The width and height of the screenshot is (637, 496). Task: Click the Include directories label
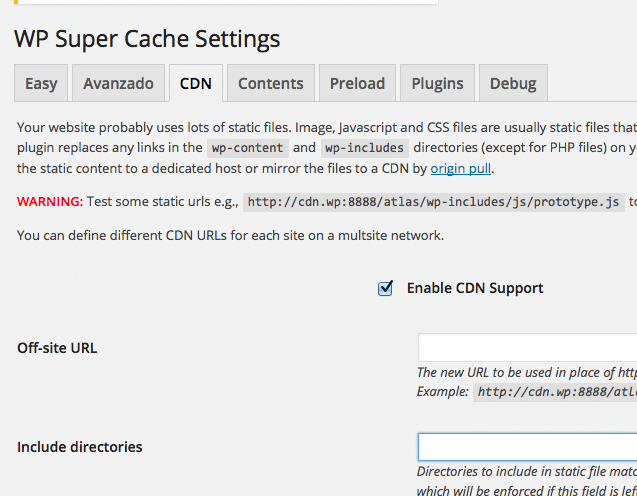[x=80, y=447]
